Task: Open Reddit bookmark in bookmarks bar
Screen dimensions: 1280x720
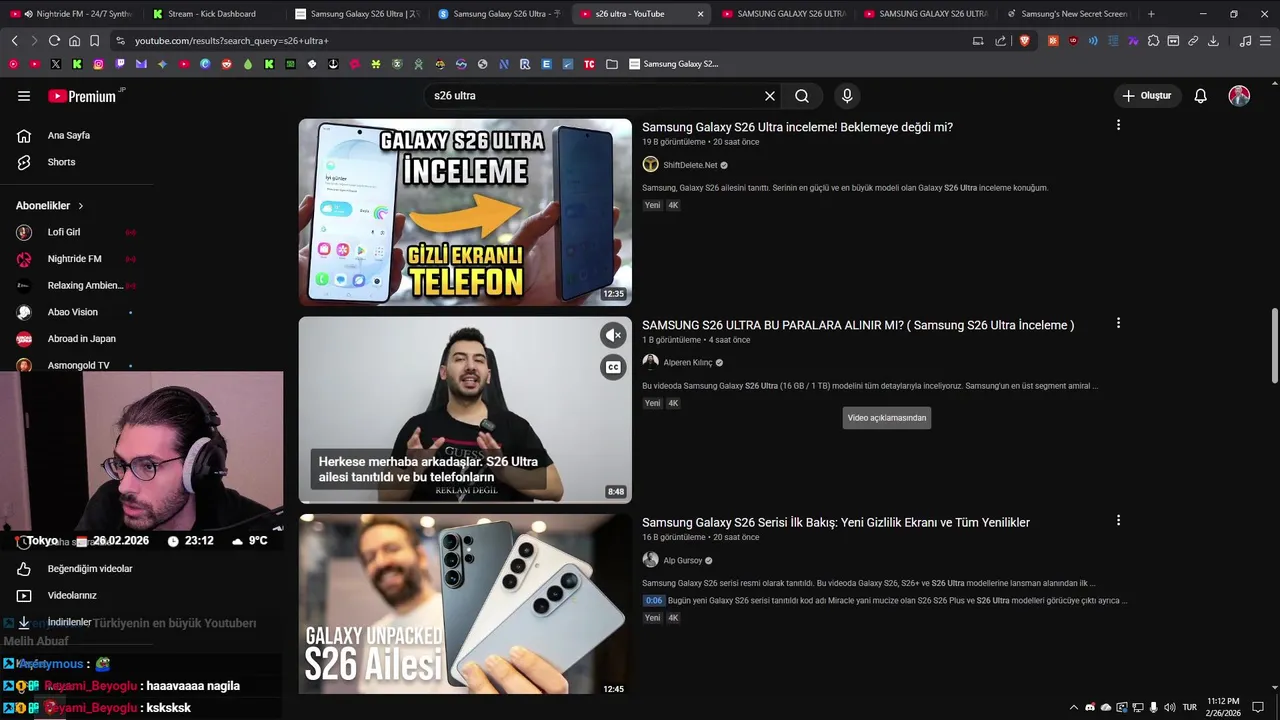Action: tap(227, 64)
